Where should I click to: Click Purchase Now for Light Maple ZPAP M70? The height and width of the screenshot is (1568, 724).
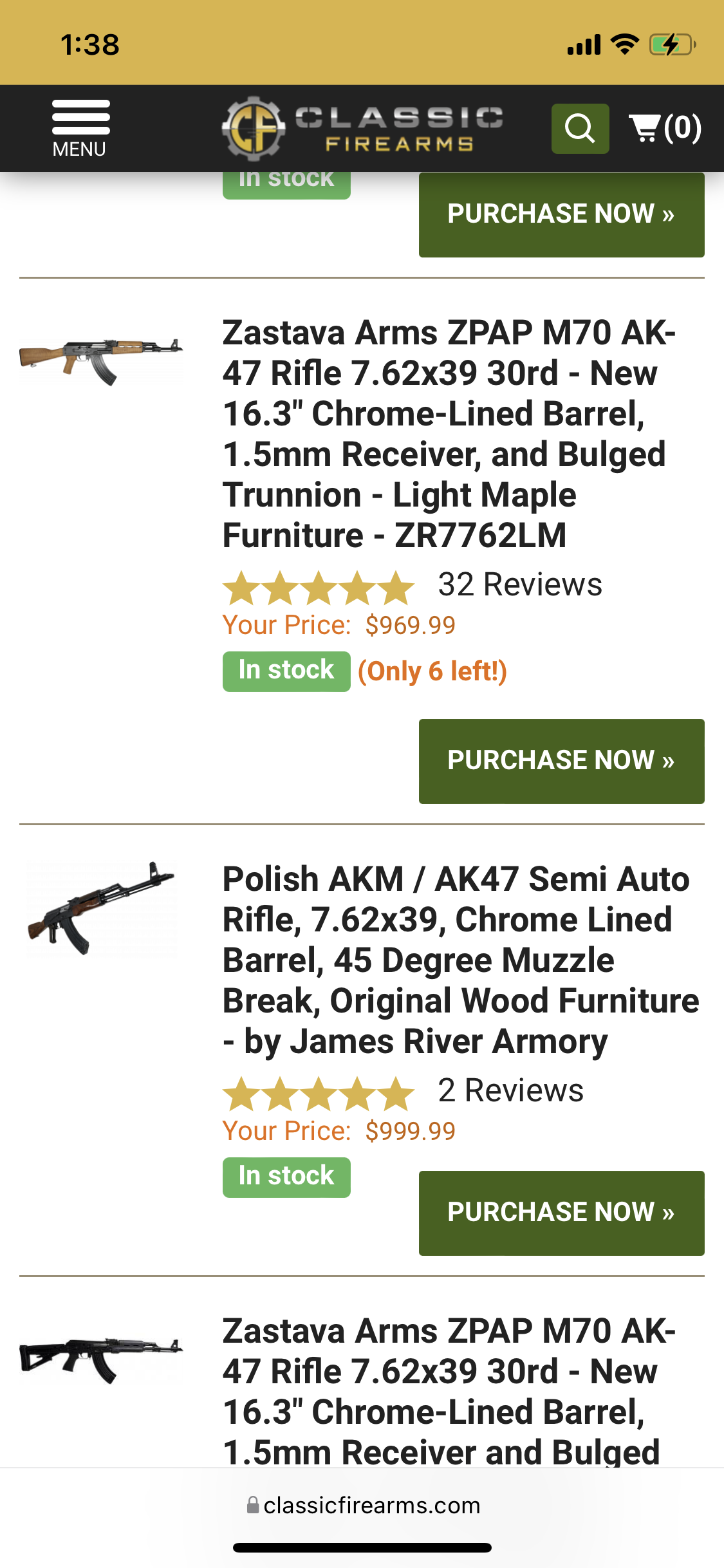(561, 761)
